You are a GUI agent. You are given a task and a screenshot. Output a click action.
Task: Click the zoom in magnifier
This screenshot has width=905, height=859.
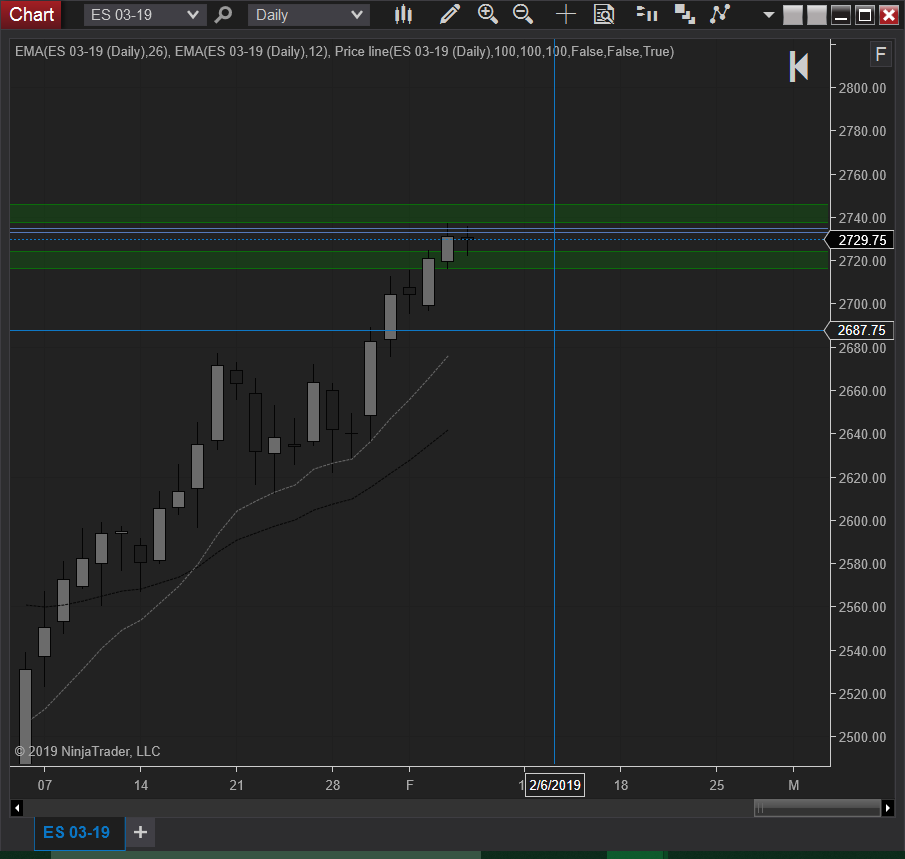click(x=488, y=14)
